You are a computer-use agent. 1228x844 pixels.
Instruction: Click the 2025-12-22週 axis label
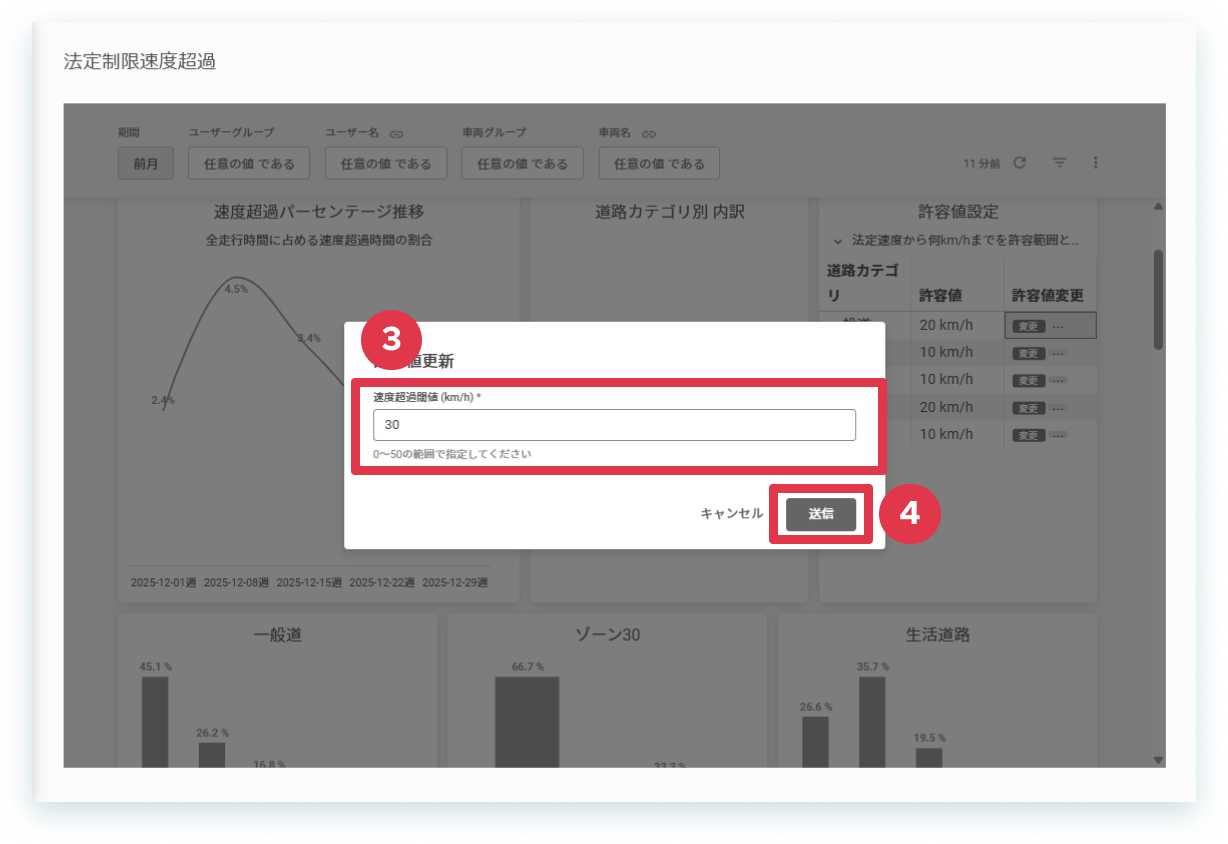[x=382, y=582]
